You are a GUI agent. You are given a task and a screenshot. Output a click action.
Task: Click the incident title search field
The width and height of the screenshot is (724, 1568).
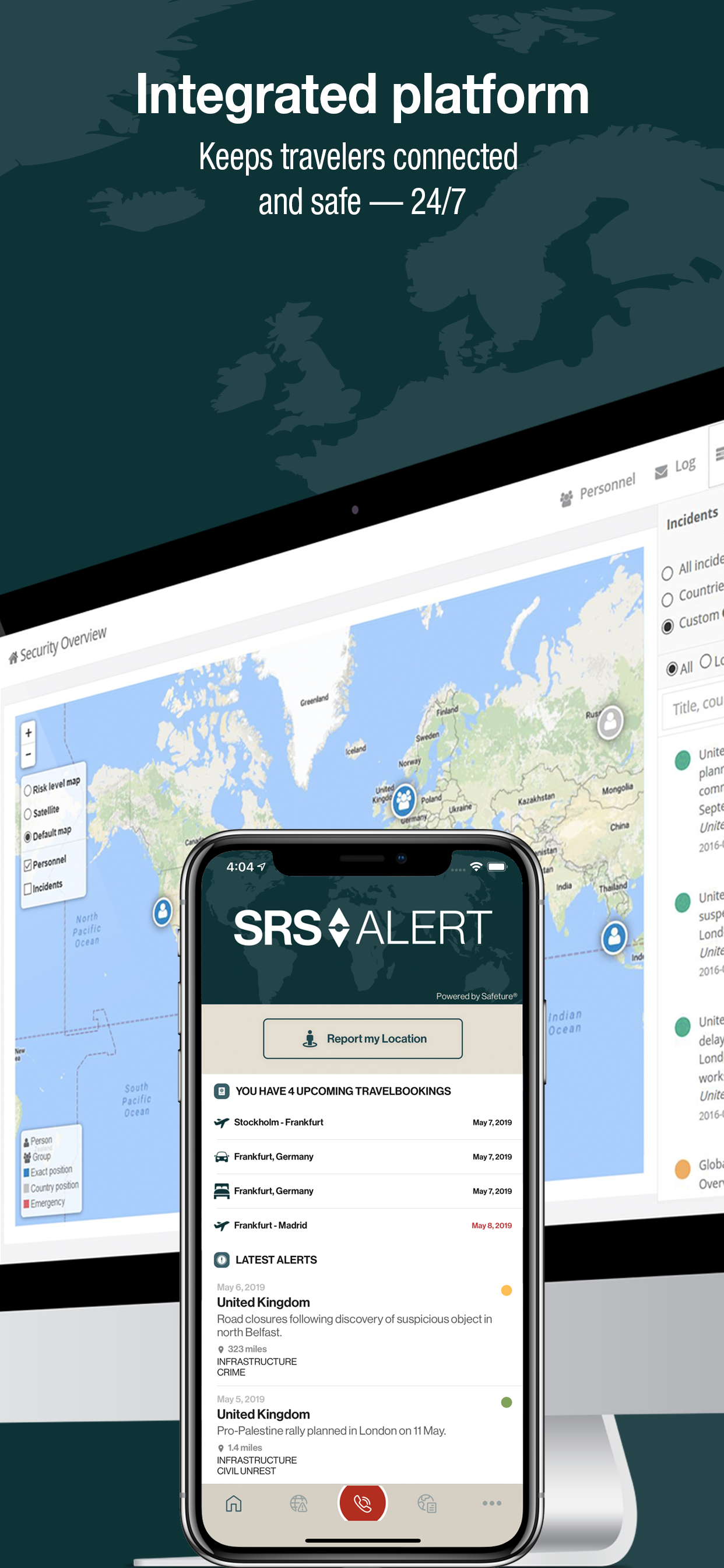pos(693,706)
